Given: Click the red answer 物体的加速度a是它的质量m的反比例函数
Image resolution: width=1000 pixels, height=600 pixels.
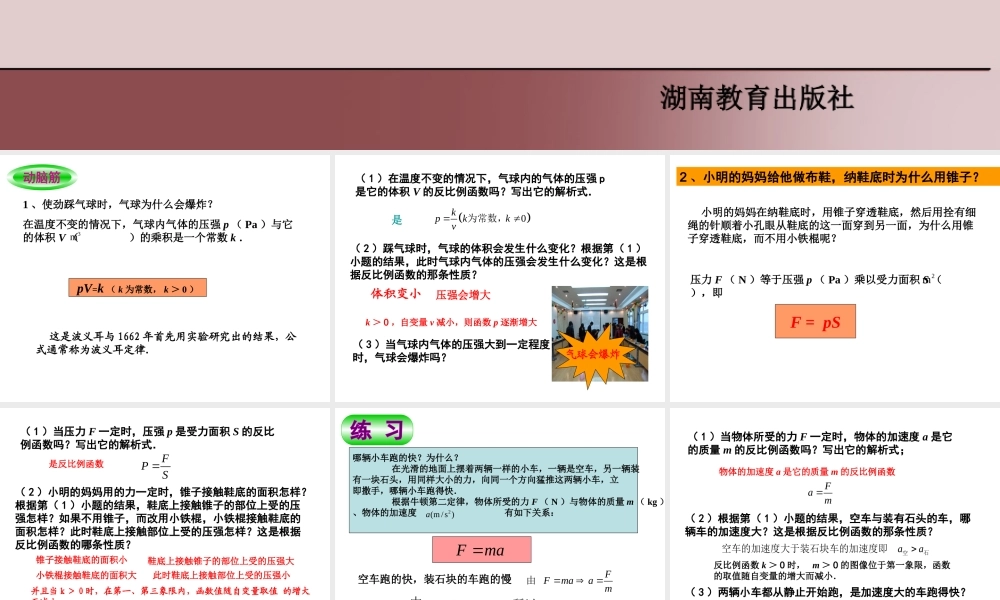Looking at the screenshot, I should (x=807, y=472).
